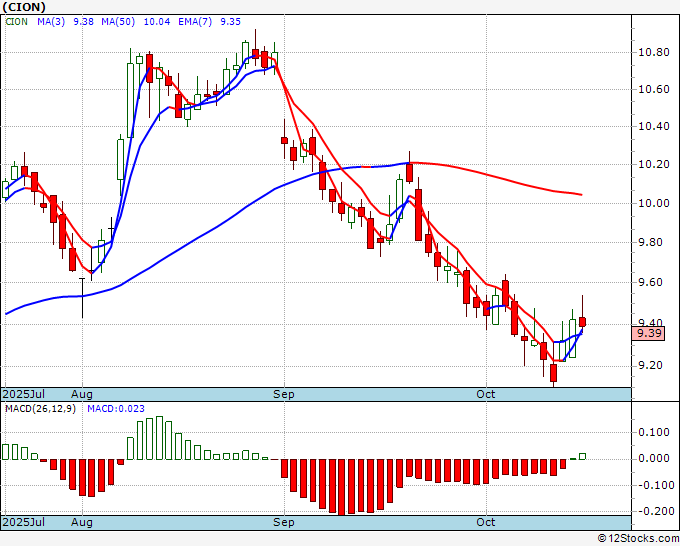Screen dimensions: 680x546
Task: Click the MACD:0.023 value label
Action: pyautogui.click(x=116, y=409)
